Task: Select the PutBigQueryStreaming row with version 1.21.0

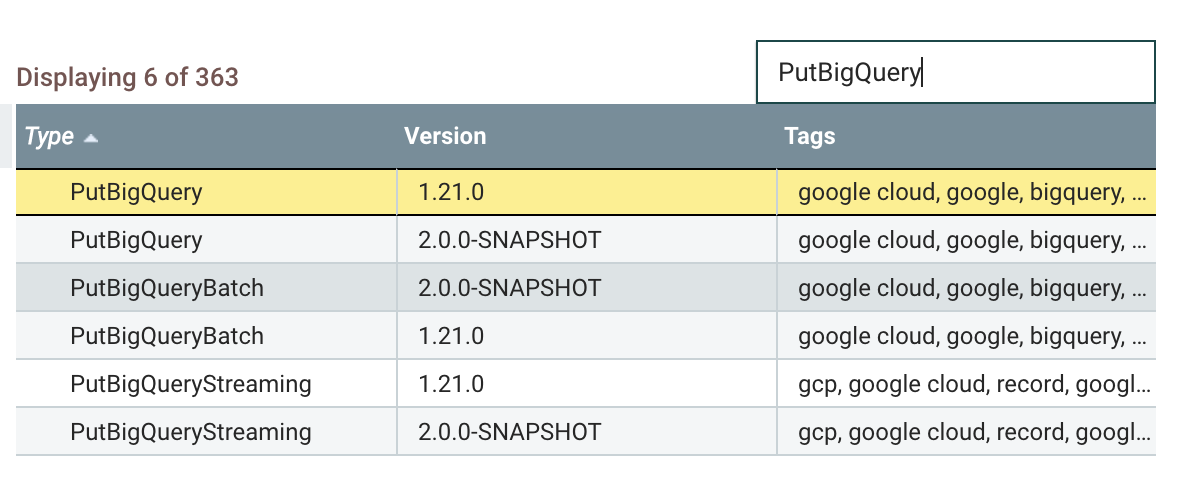Action: (585, 384)
